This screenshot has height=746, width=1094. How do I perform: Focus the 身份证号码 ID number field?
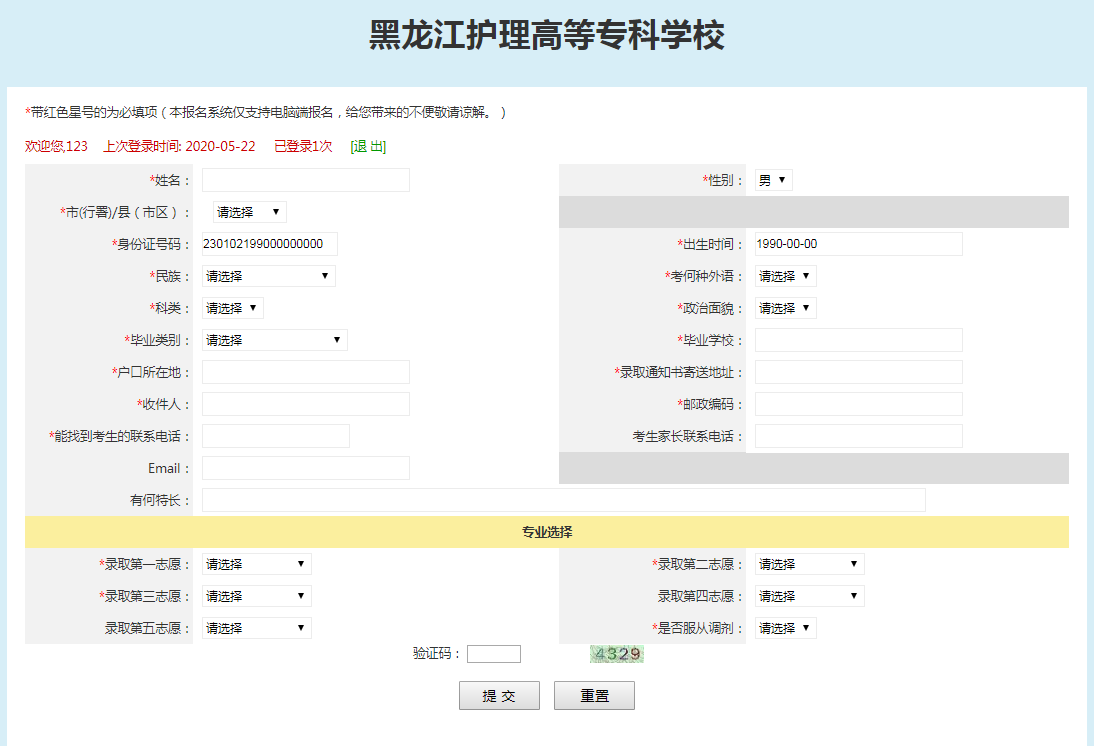pyautogui.click(x=269, y=244)
